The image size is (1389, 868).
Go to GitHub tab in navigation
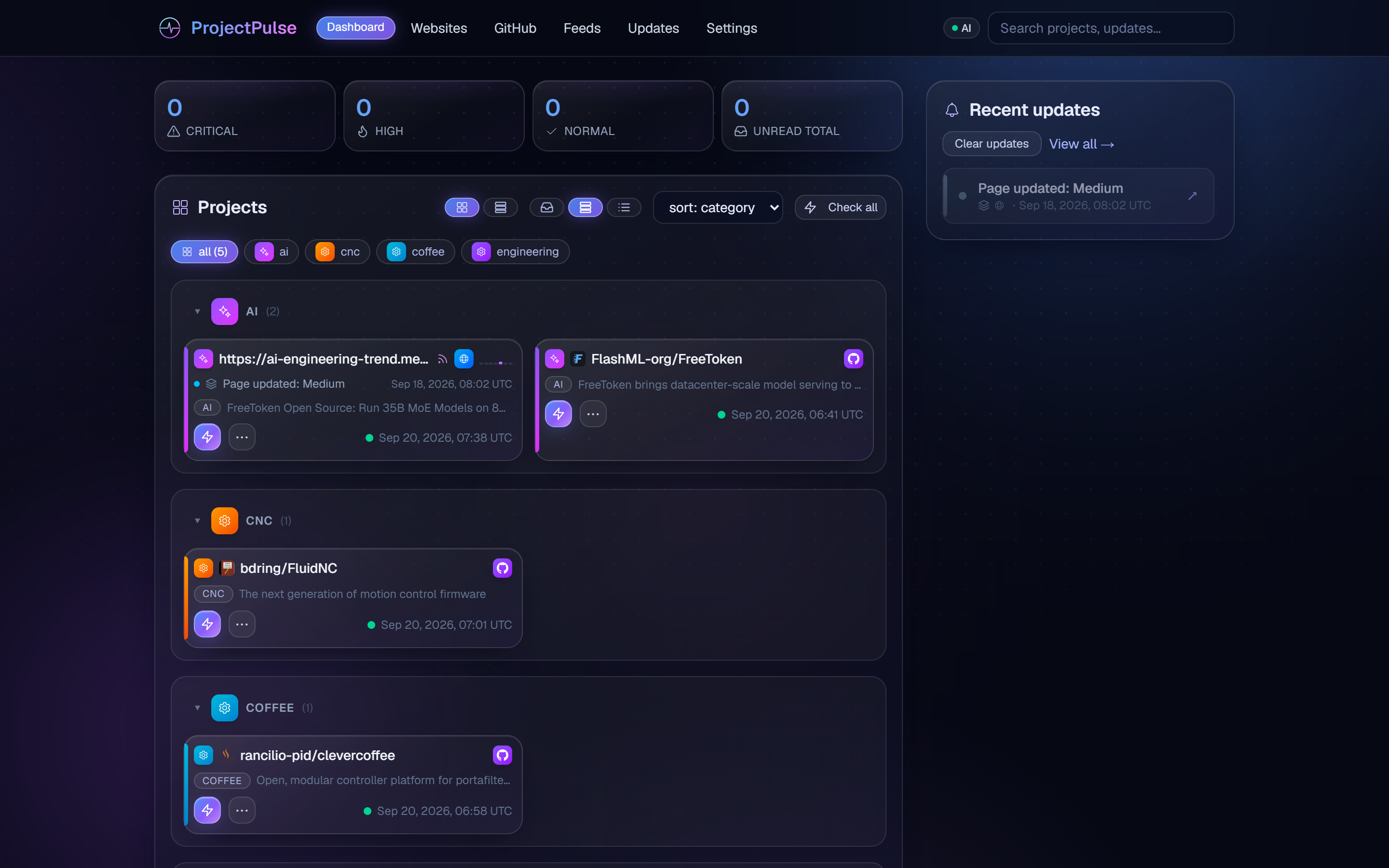coord(515,28)
